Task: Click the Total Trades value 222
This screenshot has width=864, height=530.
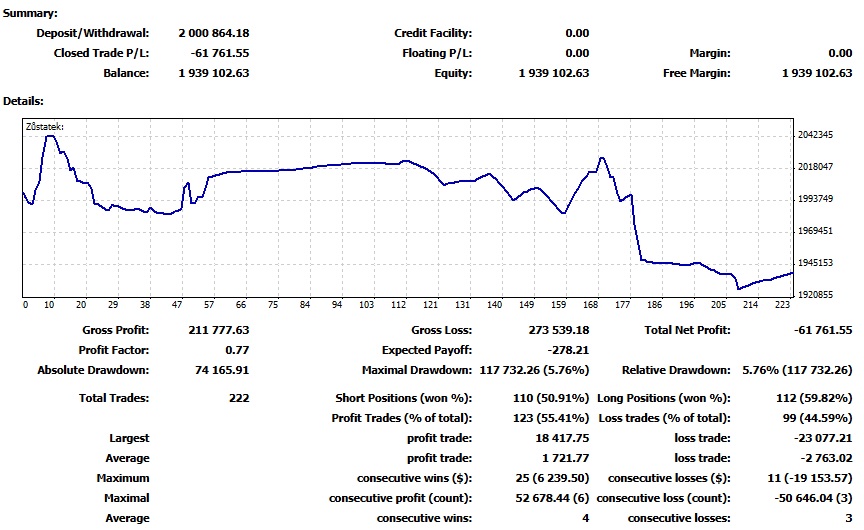Action: click(239, 398)
